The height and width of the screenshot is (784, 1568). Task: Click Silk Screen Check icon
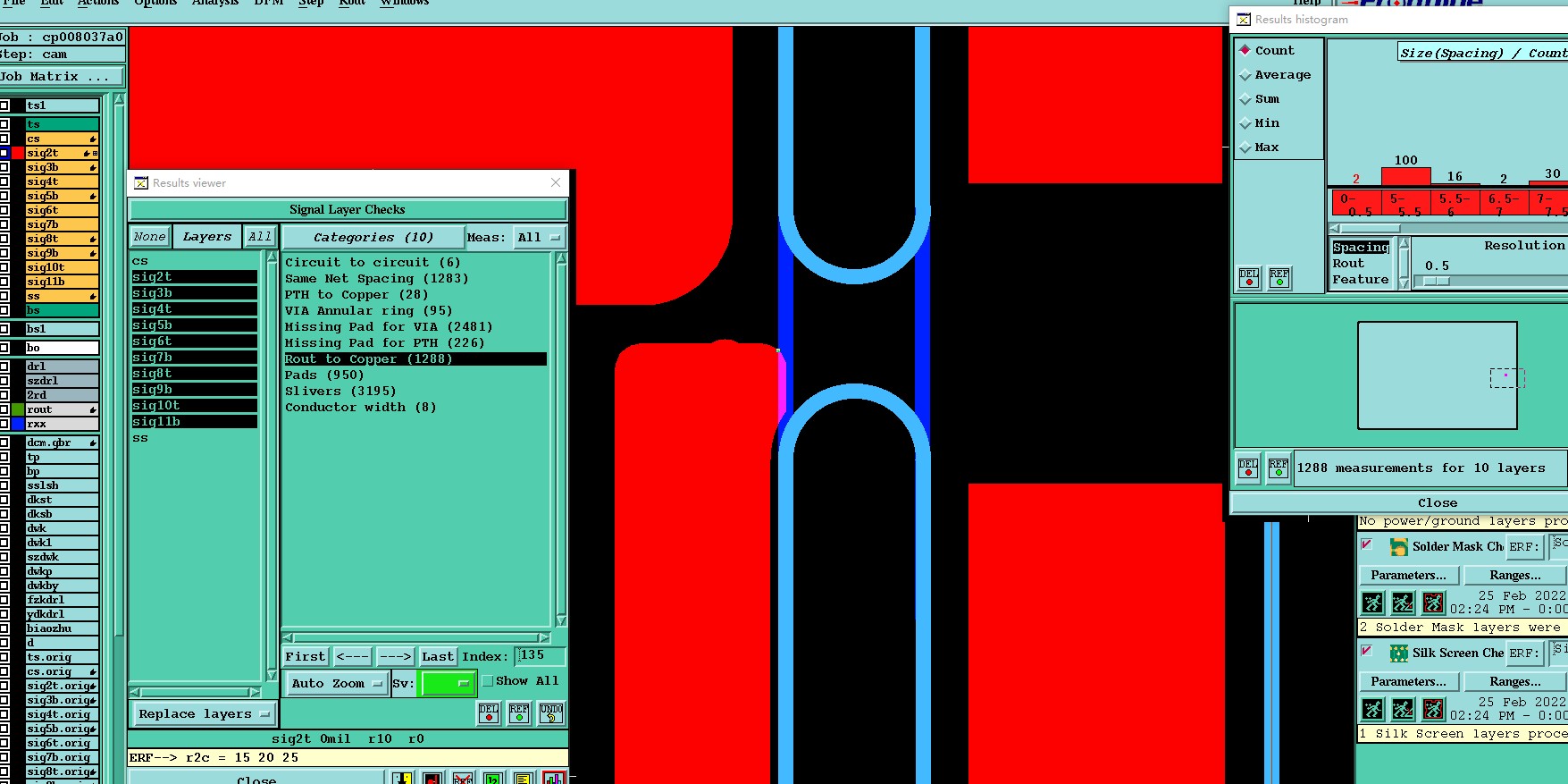click(1398, 653)
